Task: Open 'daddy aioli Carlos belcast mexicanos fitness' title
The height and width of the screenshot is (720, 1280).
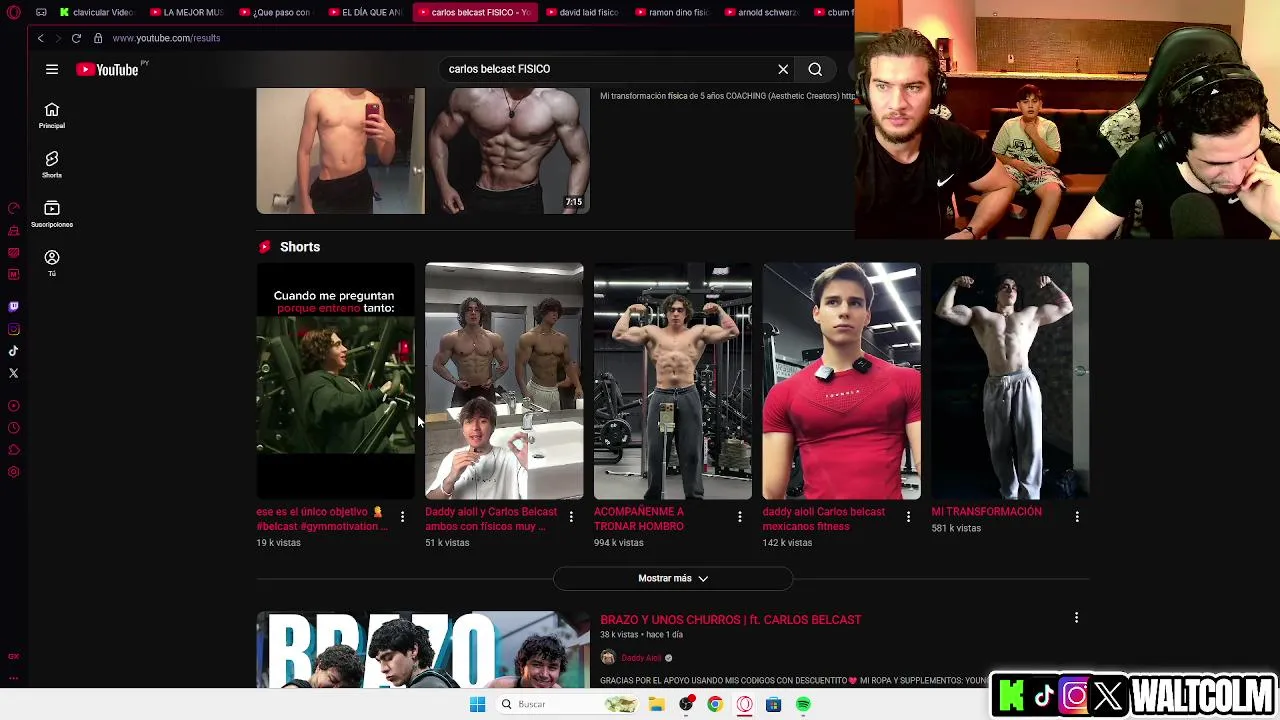Action: [824, 519]
